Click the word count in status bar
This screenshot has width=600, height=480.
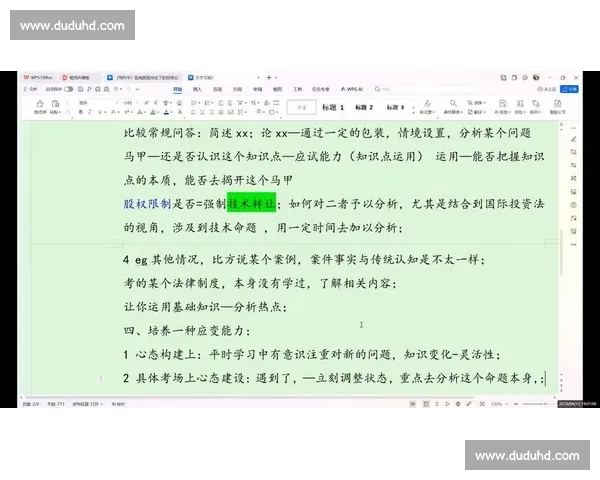[55, 404]
